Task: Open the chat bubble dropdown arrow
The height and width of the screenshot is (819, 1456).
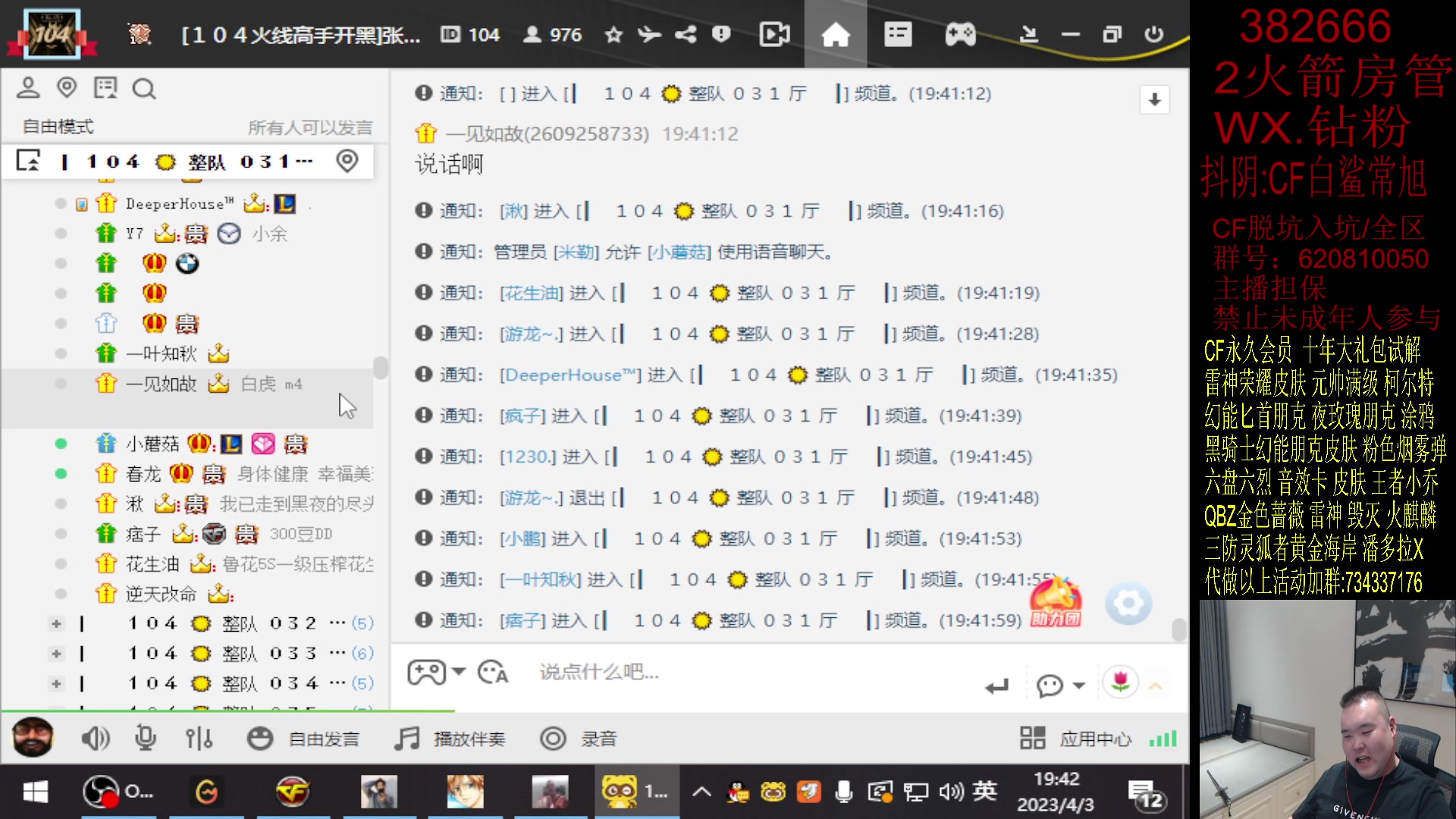Action: (1079, 686)
